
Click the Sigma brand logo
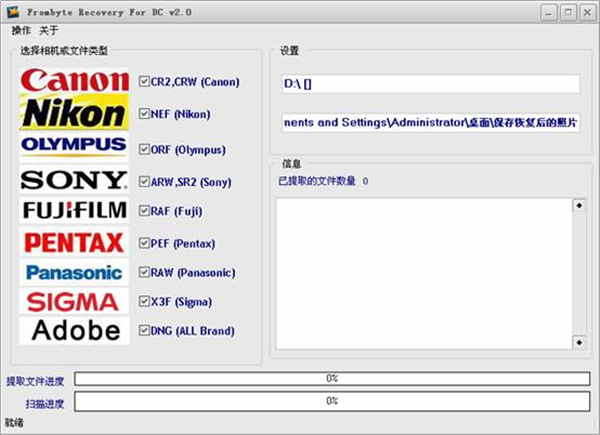75,301
